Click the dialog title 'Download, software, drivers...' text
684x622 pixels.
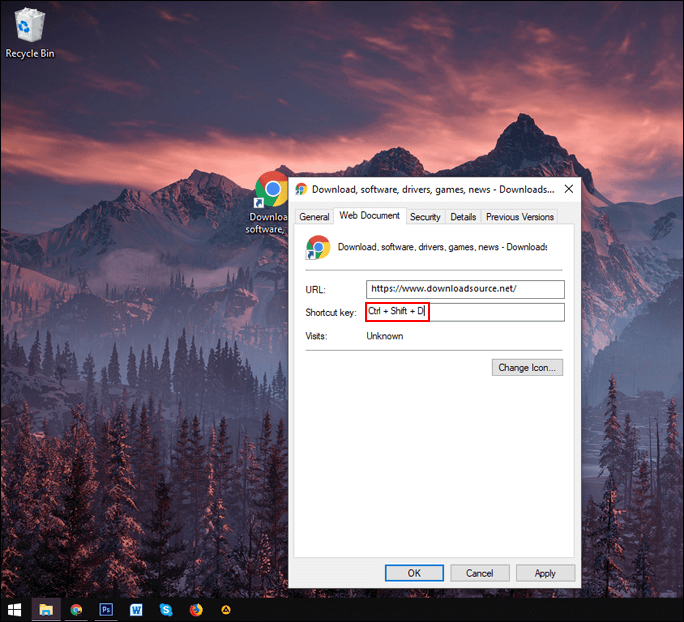[433, 189]
